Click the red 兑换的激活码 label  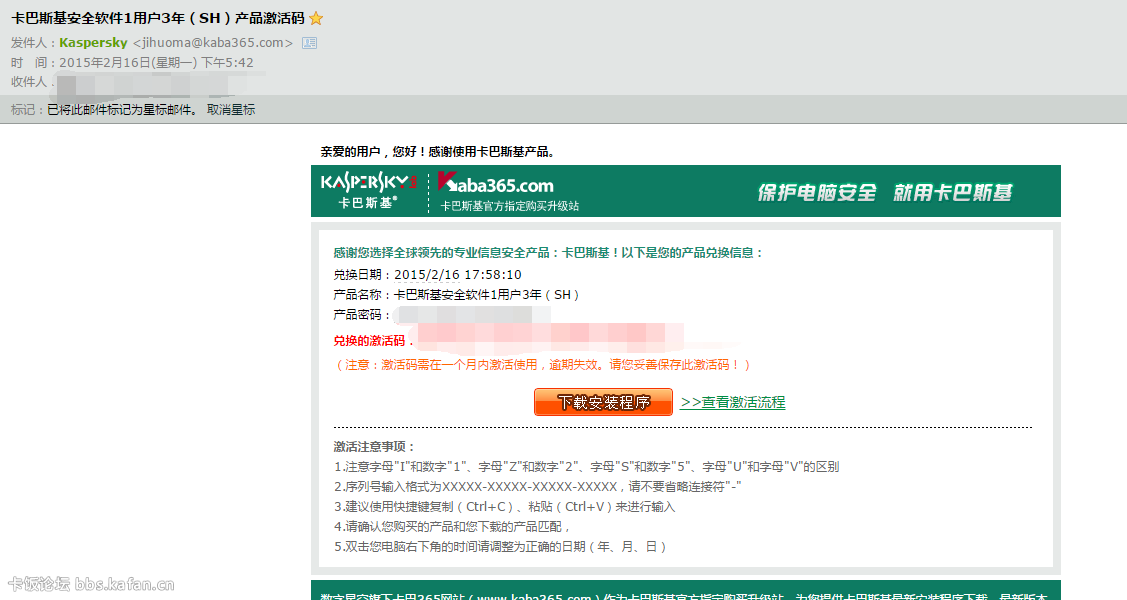369,341
